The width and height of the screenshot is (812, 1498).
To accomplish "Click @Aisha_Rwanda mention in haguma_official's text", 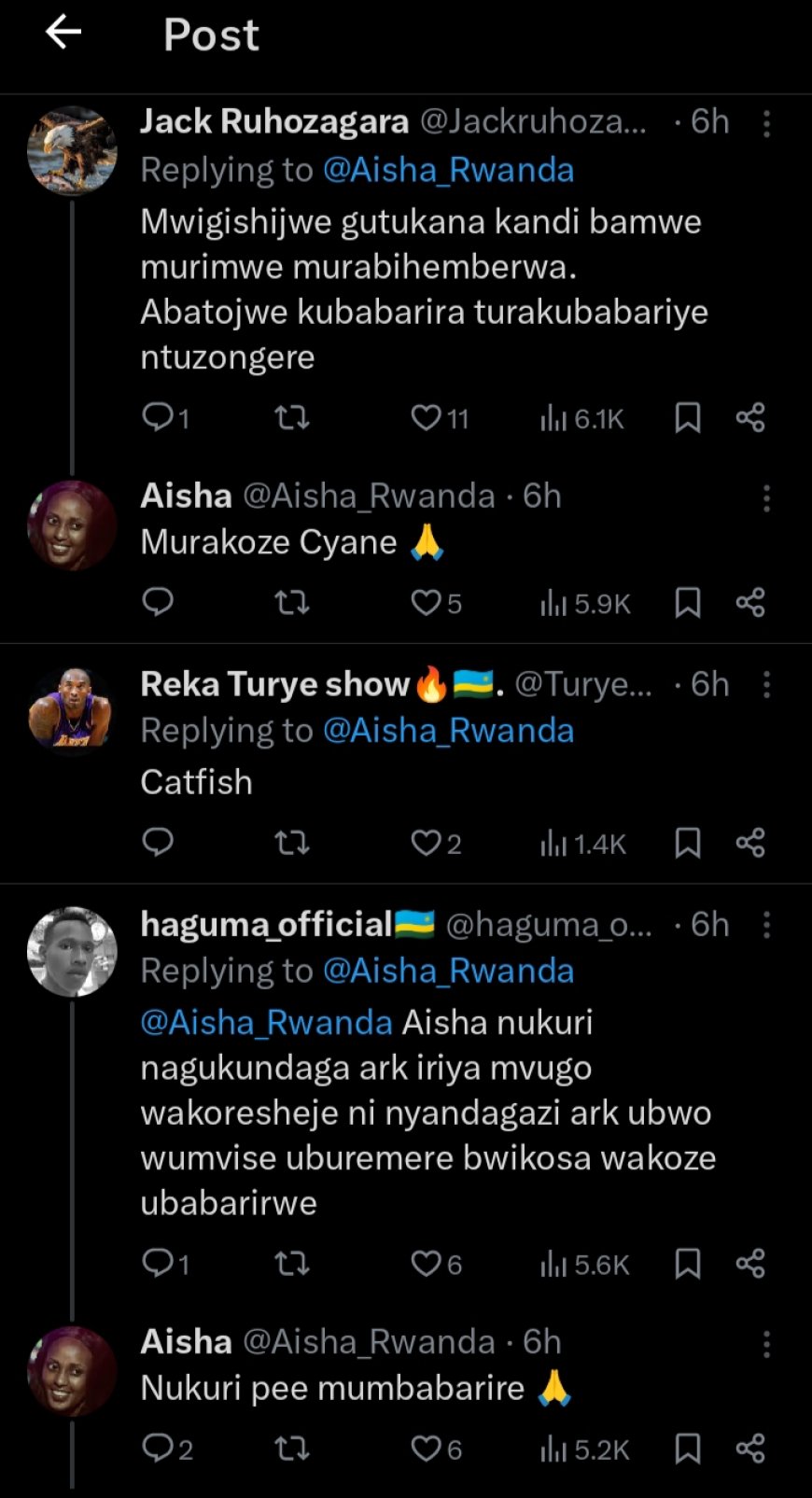I will click(x=266, y=1023).
